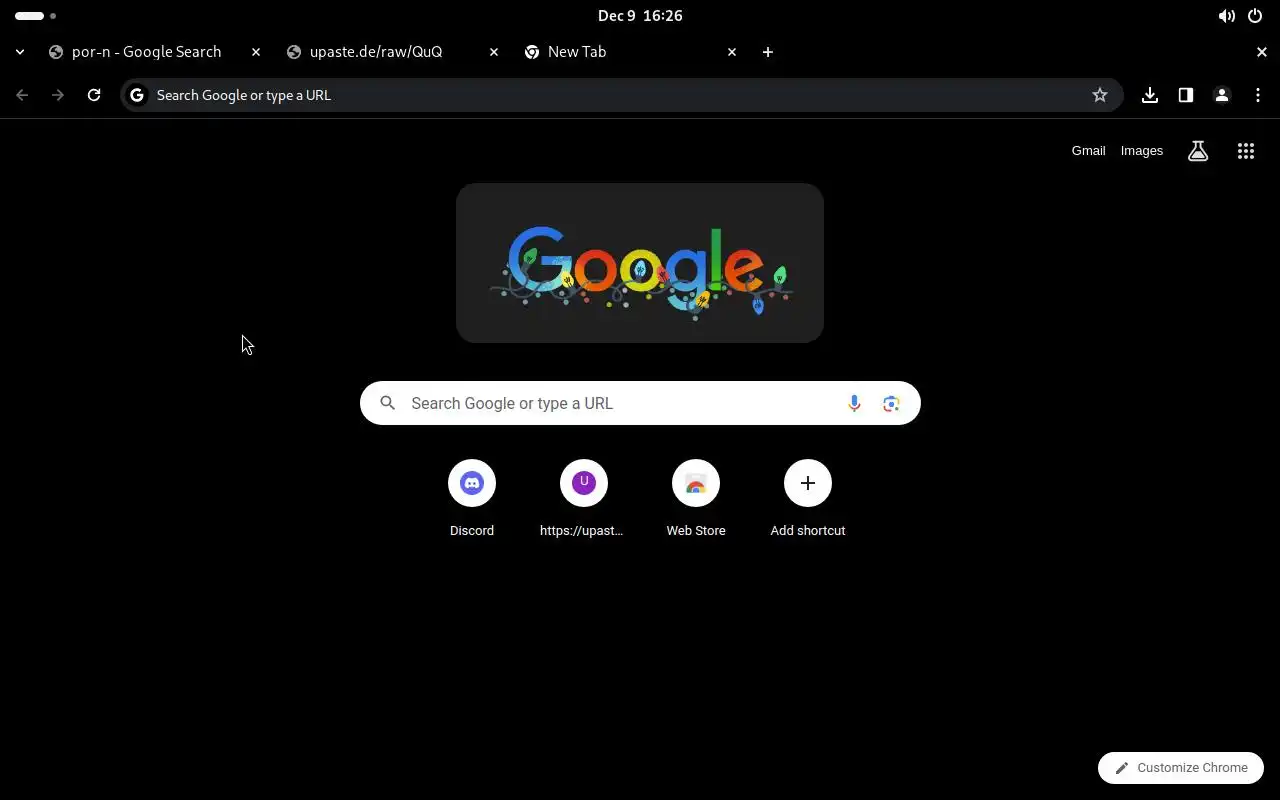Show the side panel
Image resolution: width=1280 pixels, height=800 pixels.
(x=1186, y=95)
